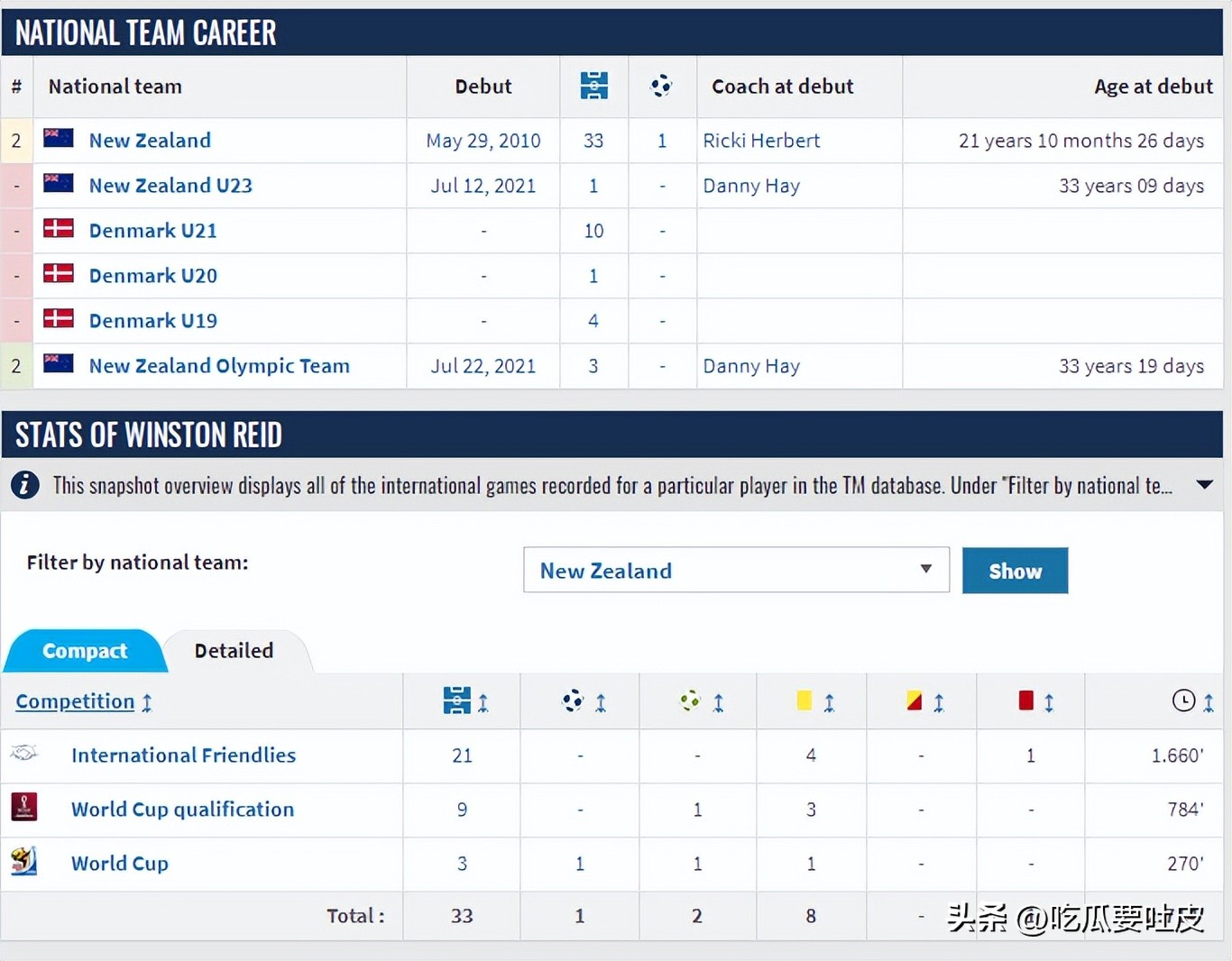Click the Denmark U21 flag icon
The height and width of the screenshot is (961, 1232).
59,229
